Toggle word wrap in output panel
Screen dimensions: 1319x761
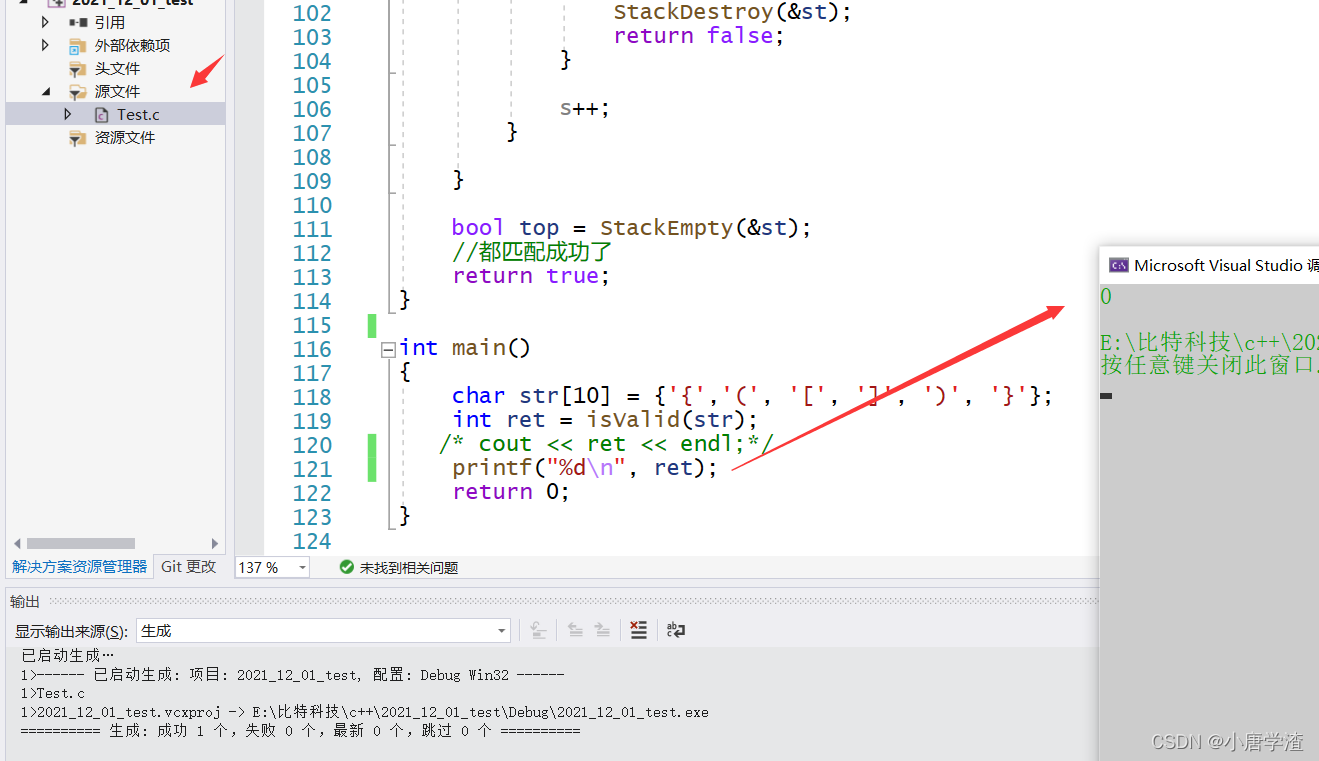[x=676, y=630]
